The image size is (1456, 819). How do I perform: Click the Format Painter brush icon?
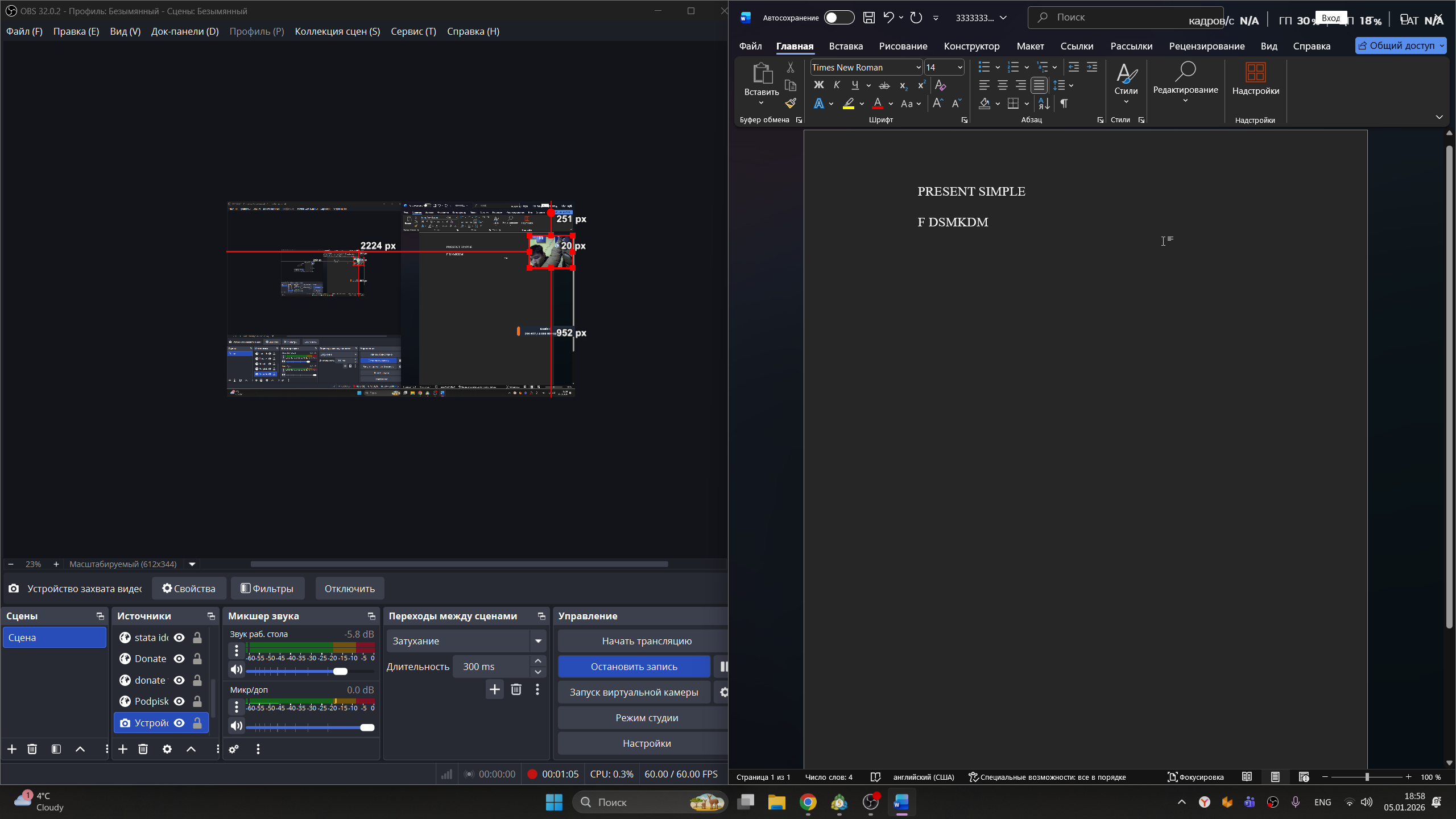coord(791,104)
